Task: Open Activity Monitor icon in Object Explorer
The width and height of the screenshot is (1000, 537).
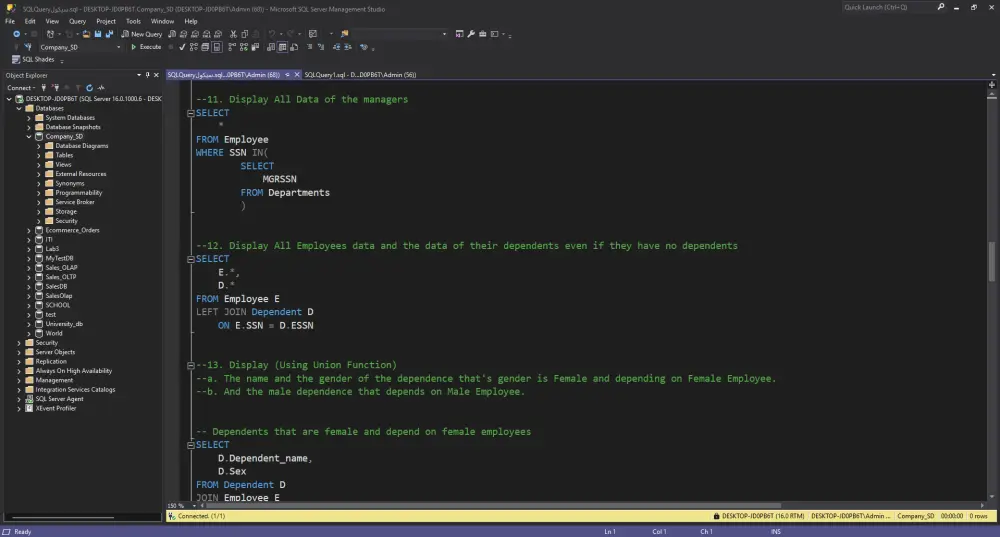Action: (101, 87)
